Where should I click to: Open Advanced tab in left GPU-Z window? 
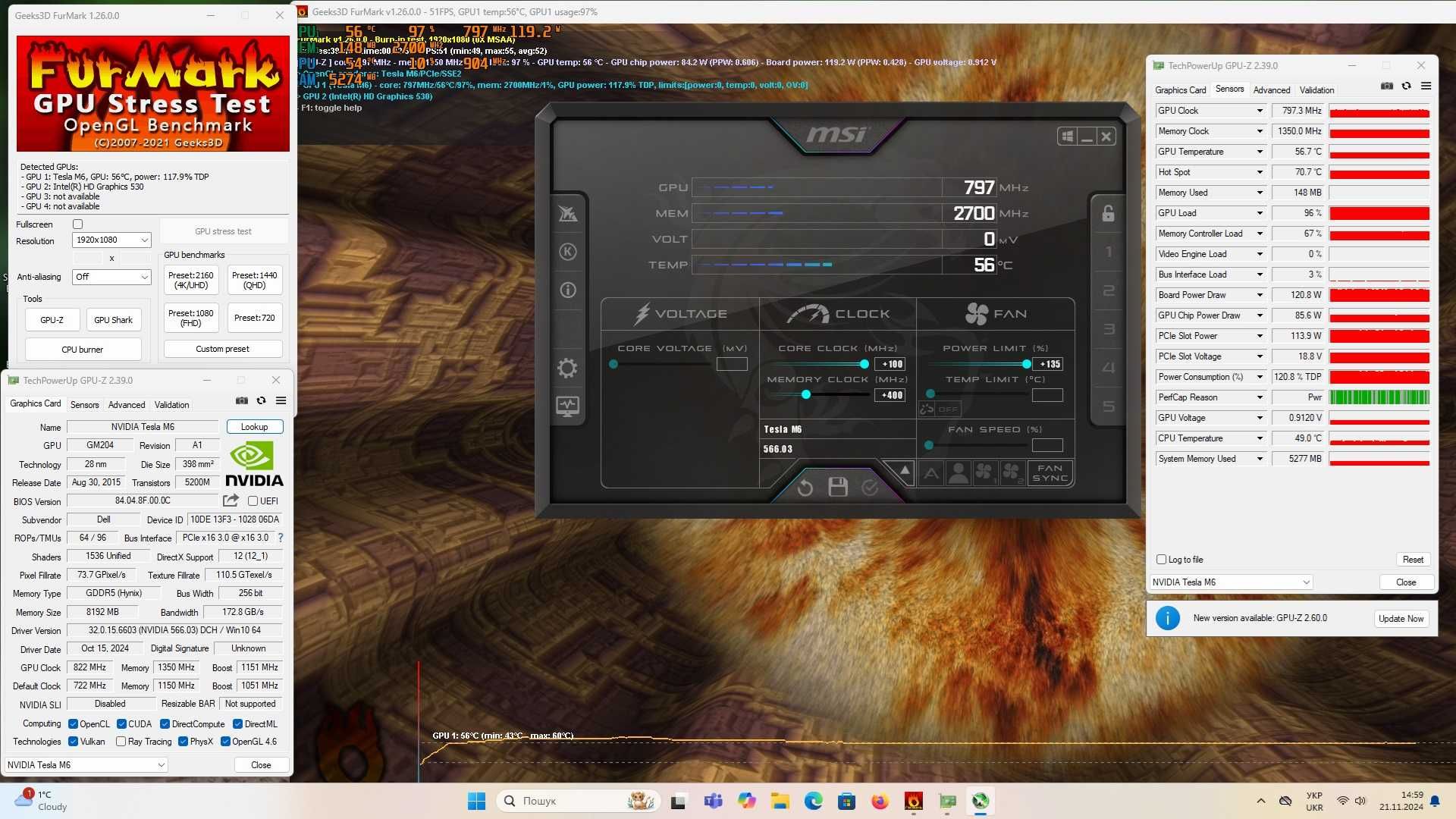click(x=127, y=405)
